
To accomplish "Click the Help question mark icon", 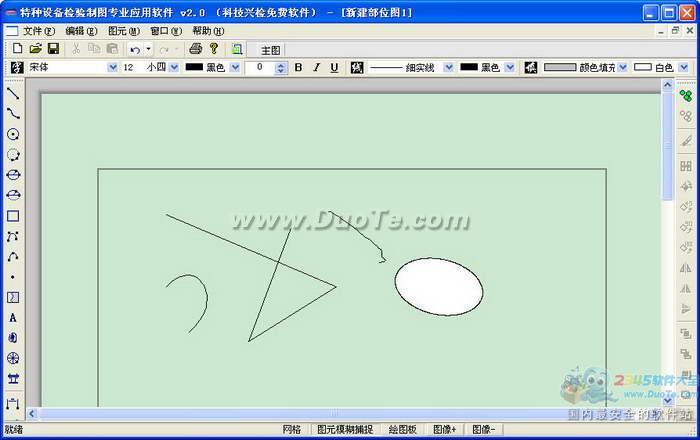I will click(214, 49).
